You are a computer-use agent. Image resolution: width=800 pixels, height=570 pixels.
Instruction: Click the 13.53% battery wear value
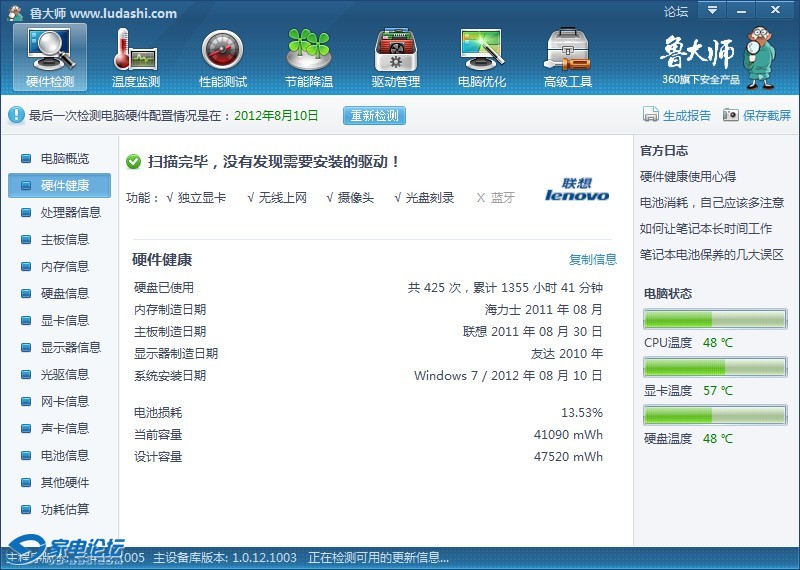pyautogui.click(x=582, y=412)
